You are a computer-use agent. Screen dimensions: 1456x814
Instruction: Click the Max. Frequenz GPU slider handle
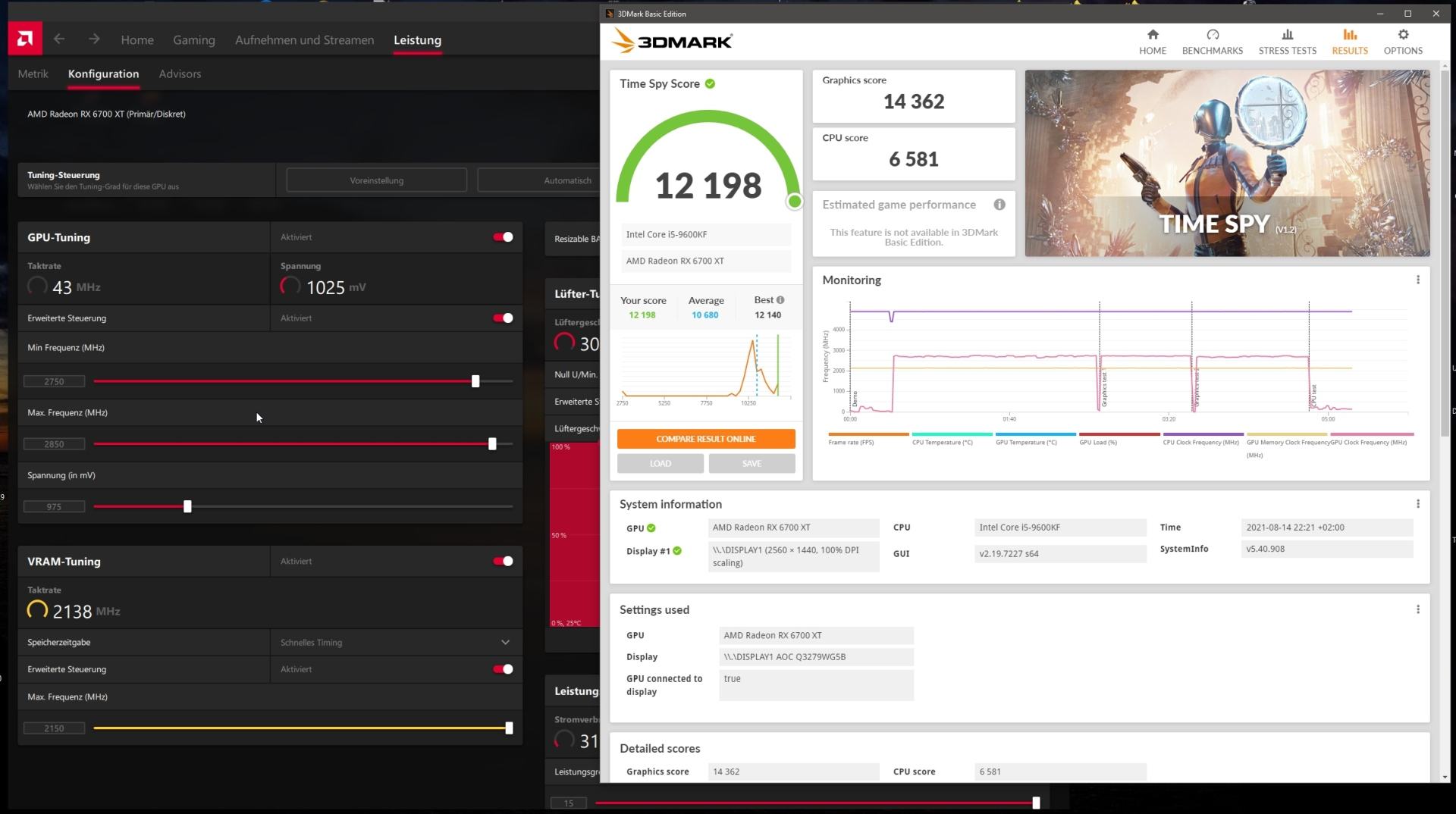click(x=492, y=444)
